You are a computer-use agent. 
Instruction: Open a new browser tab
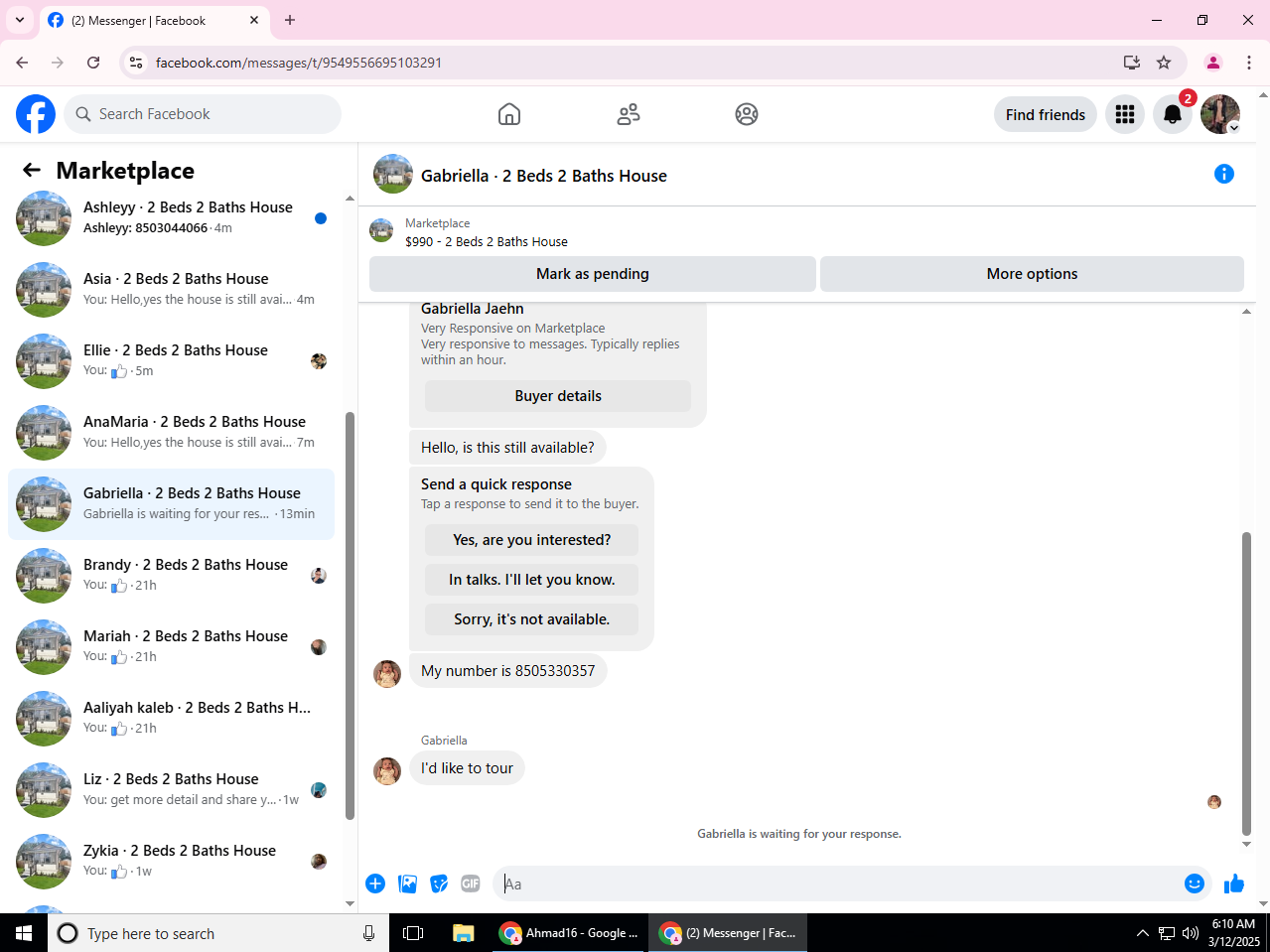coord(290,20)
